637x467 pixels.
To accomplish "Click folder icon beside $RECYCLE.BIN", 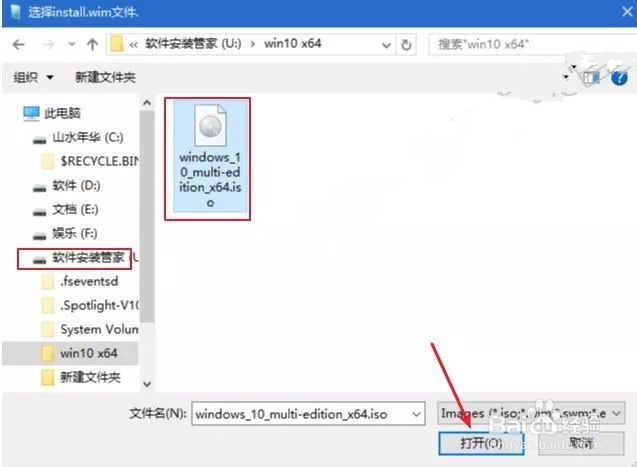I will (48, 162).
